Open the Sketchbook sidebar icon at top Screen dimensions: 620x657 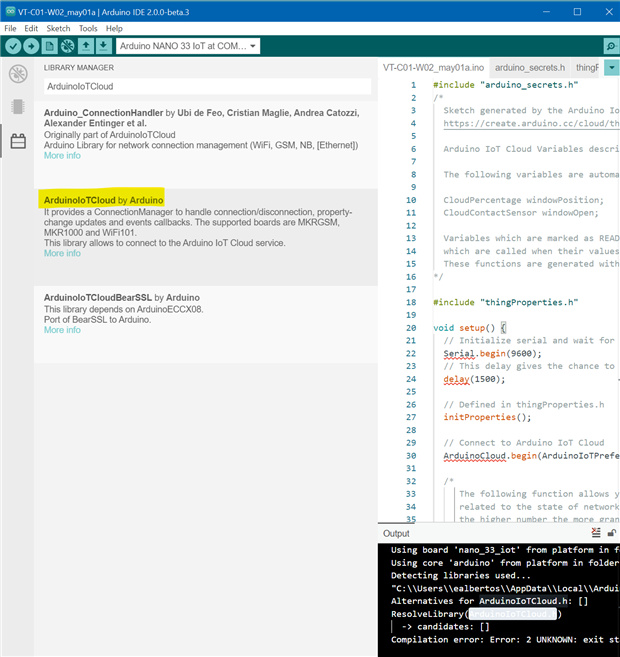pyautogui.click(x=18, y=74)
